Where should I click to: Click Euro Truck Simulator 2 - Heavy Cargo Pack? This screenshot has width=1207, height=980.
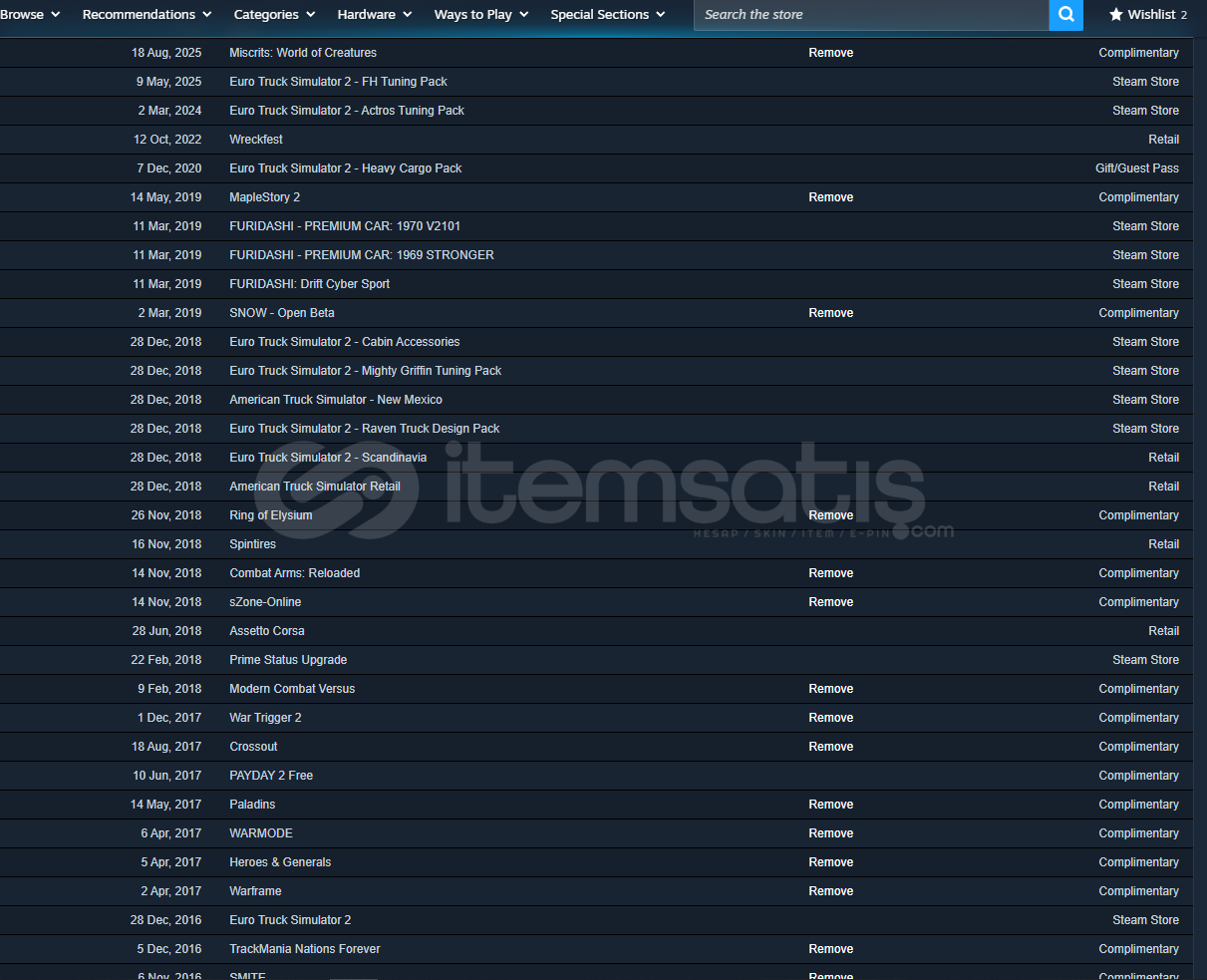click(x=346, y=168)
